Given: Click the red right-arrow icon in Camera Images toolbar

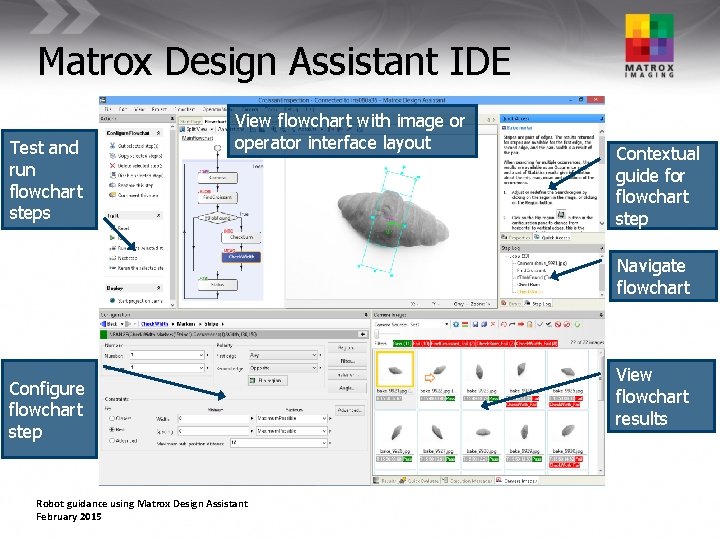Looking at the screenshot, I should click(521, 324).
